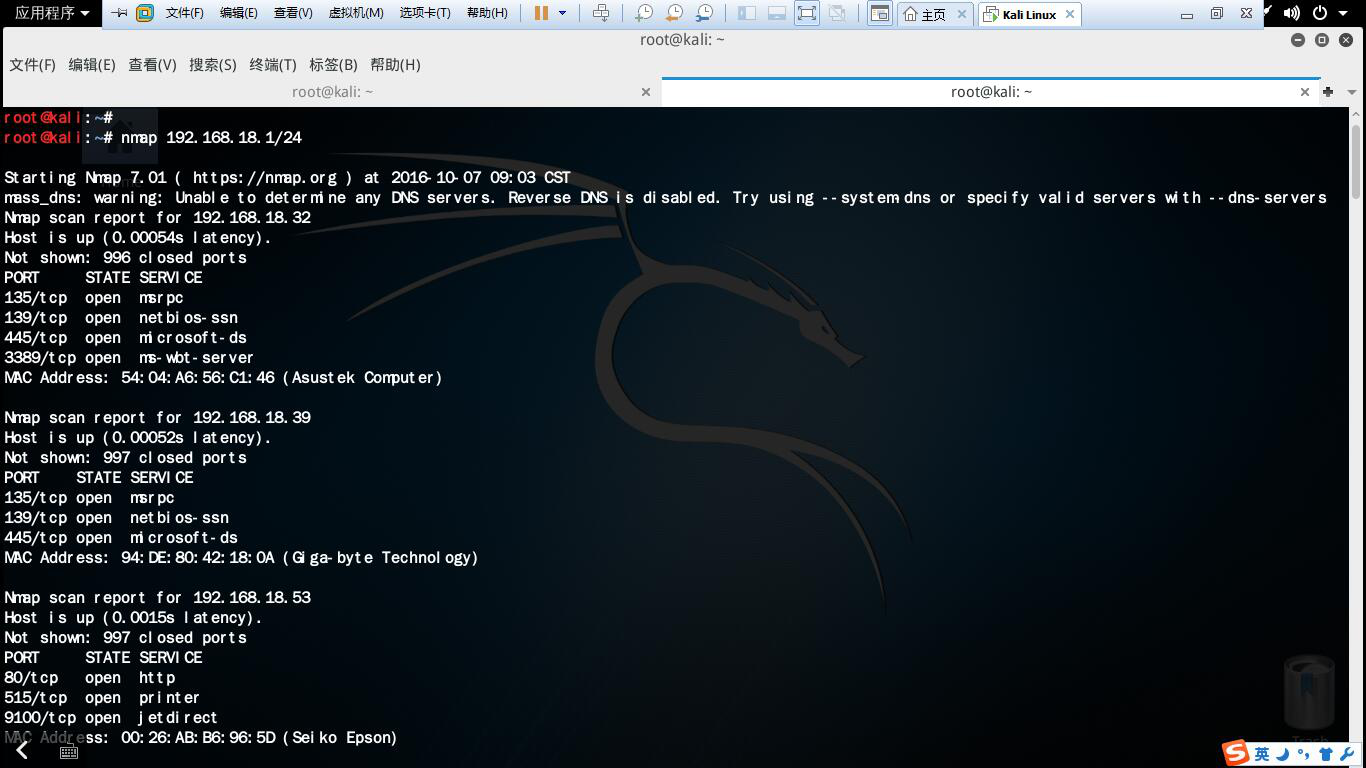Expand the 应用程序 applications menu
Image resolution: width=1366 pixels, height=768 pixels.
click(52, 13)
